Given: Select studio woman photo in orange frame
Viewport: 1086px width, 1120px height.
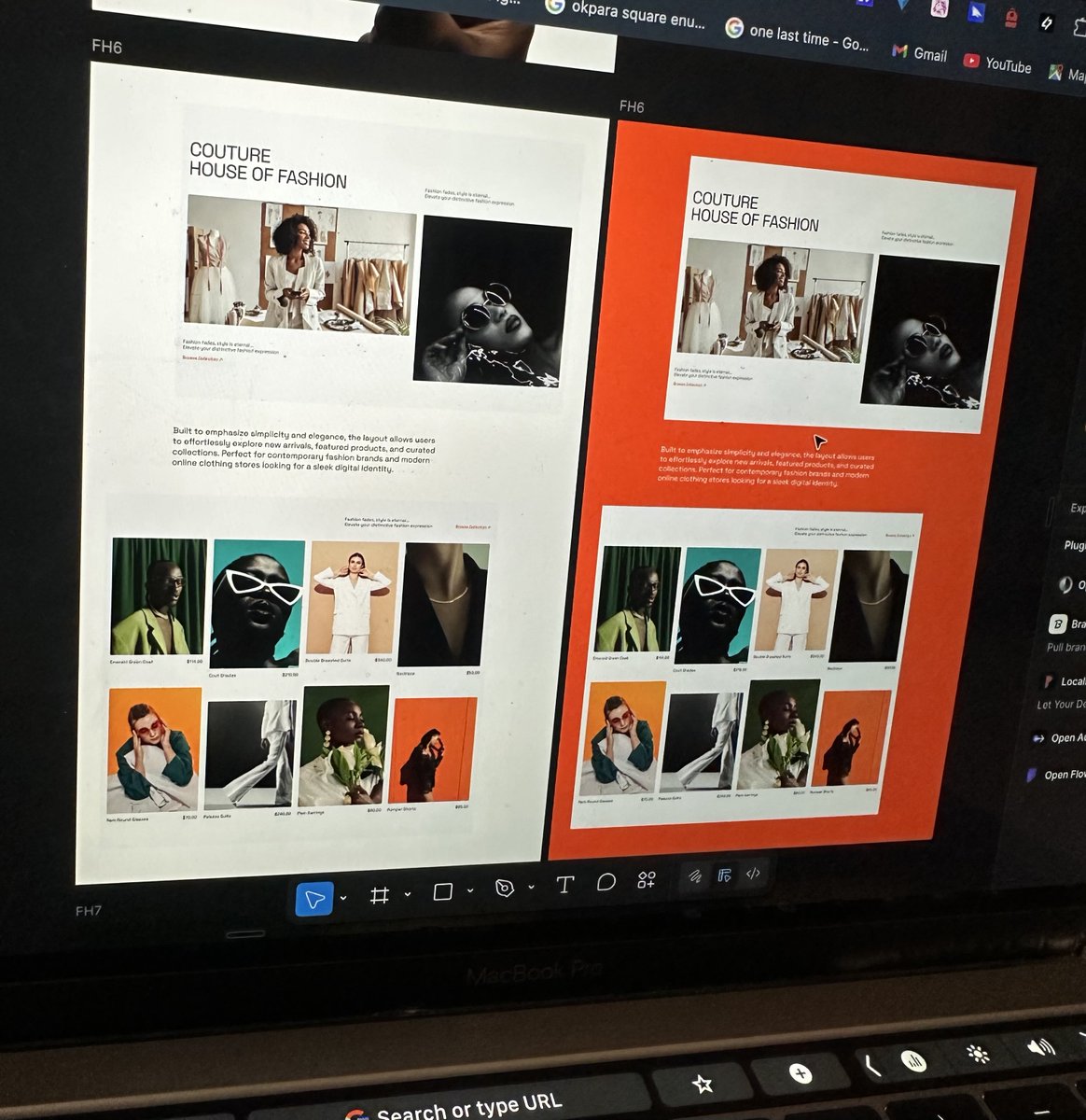Looking at the screenshot, I should [776, 300].
